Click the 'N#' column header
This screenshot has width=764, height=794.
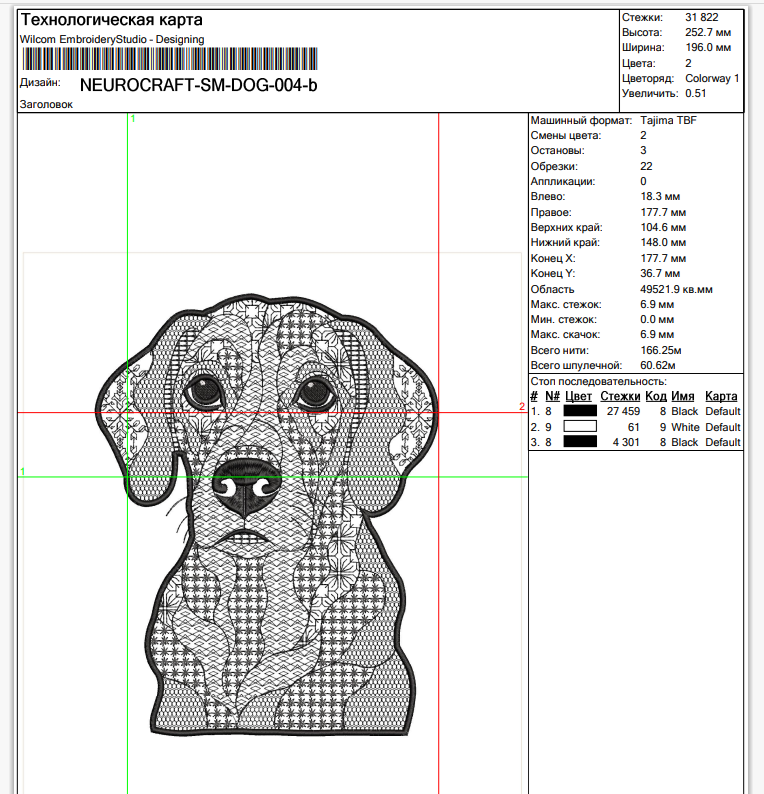pos(552,396)
